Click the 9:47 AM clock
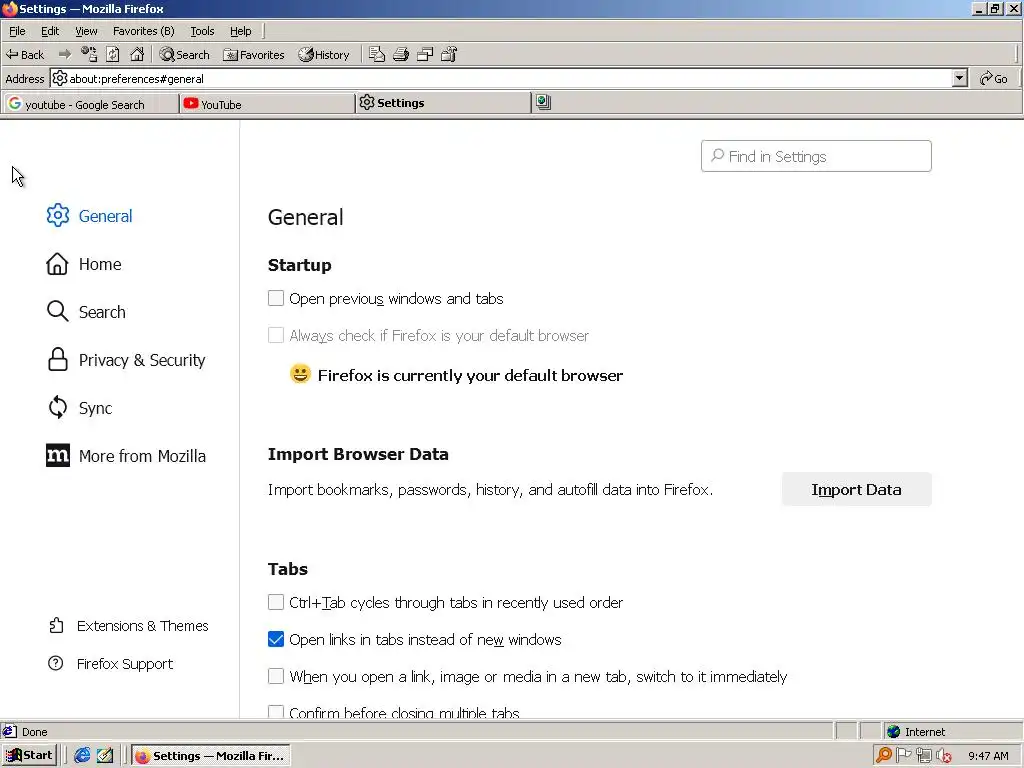 click(x=988, y=756)
